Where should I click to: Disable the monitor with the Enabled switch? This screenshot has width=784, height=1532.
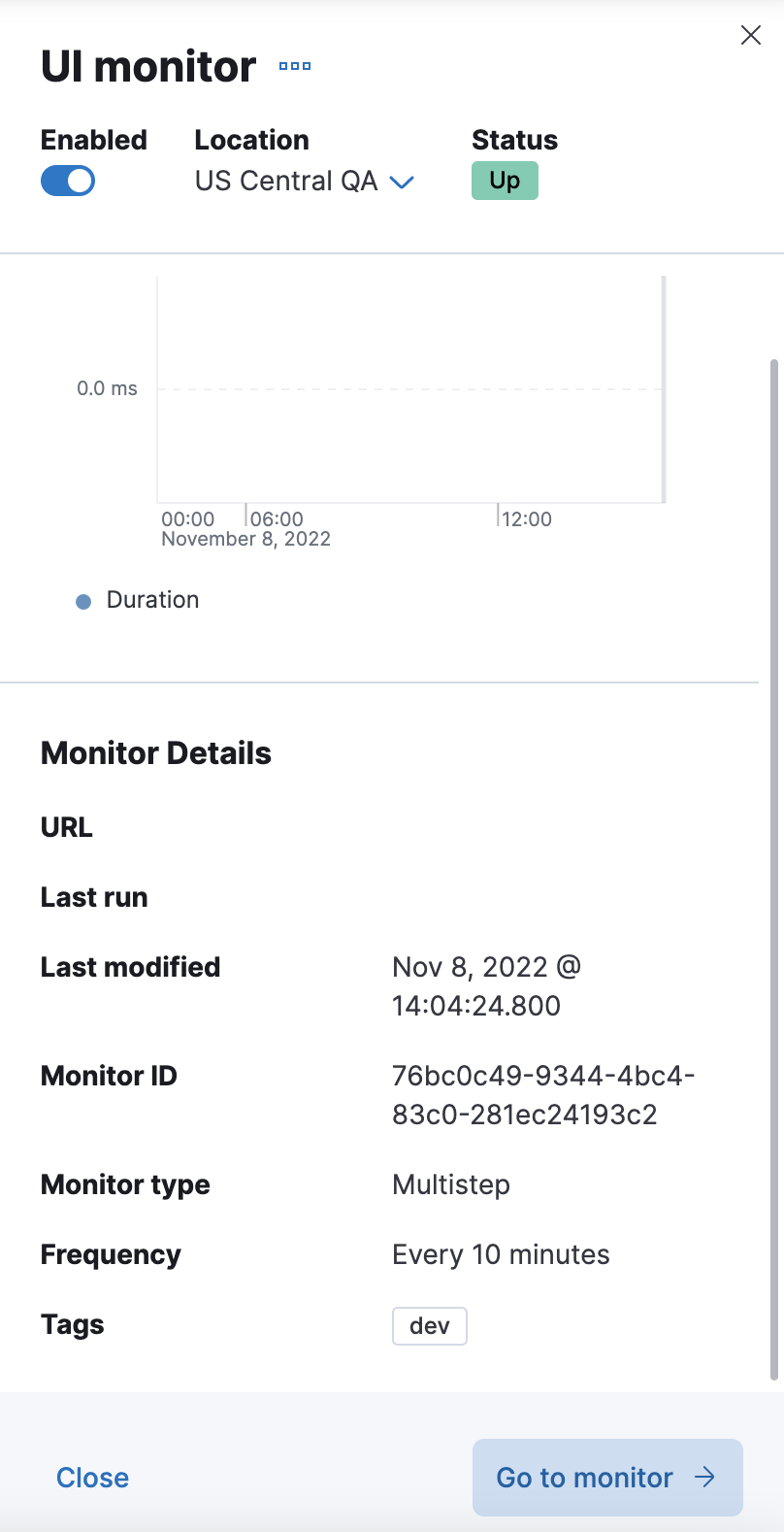[67, 181]
